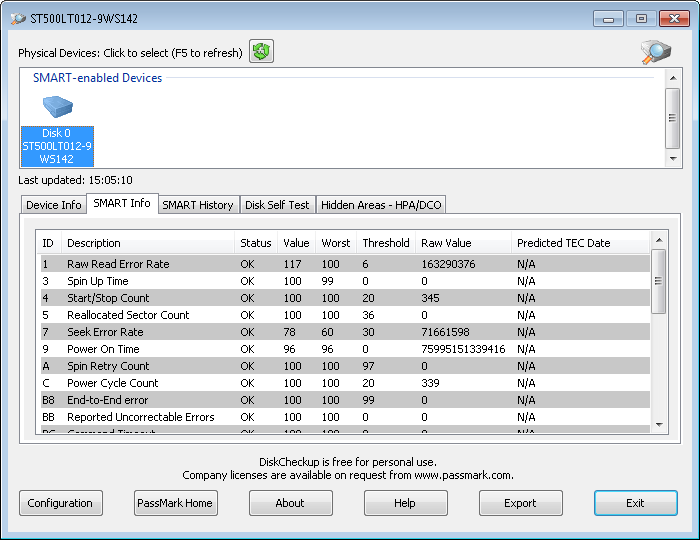Screen dimensions: 700x540
Task: Switch to the Device Info tab
Action: [54, 205]
